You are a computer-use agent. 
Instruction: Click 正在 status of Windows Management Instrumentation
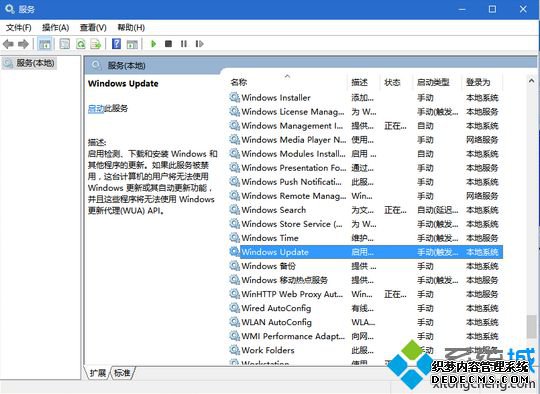click(x=395, y=126)
